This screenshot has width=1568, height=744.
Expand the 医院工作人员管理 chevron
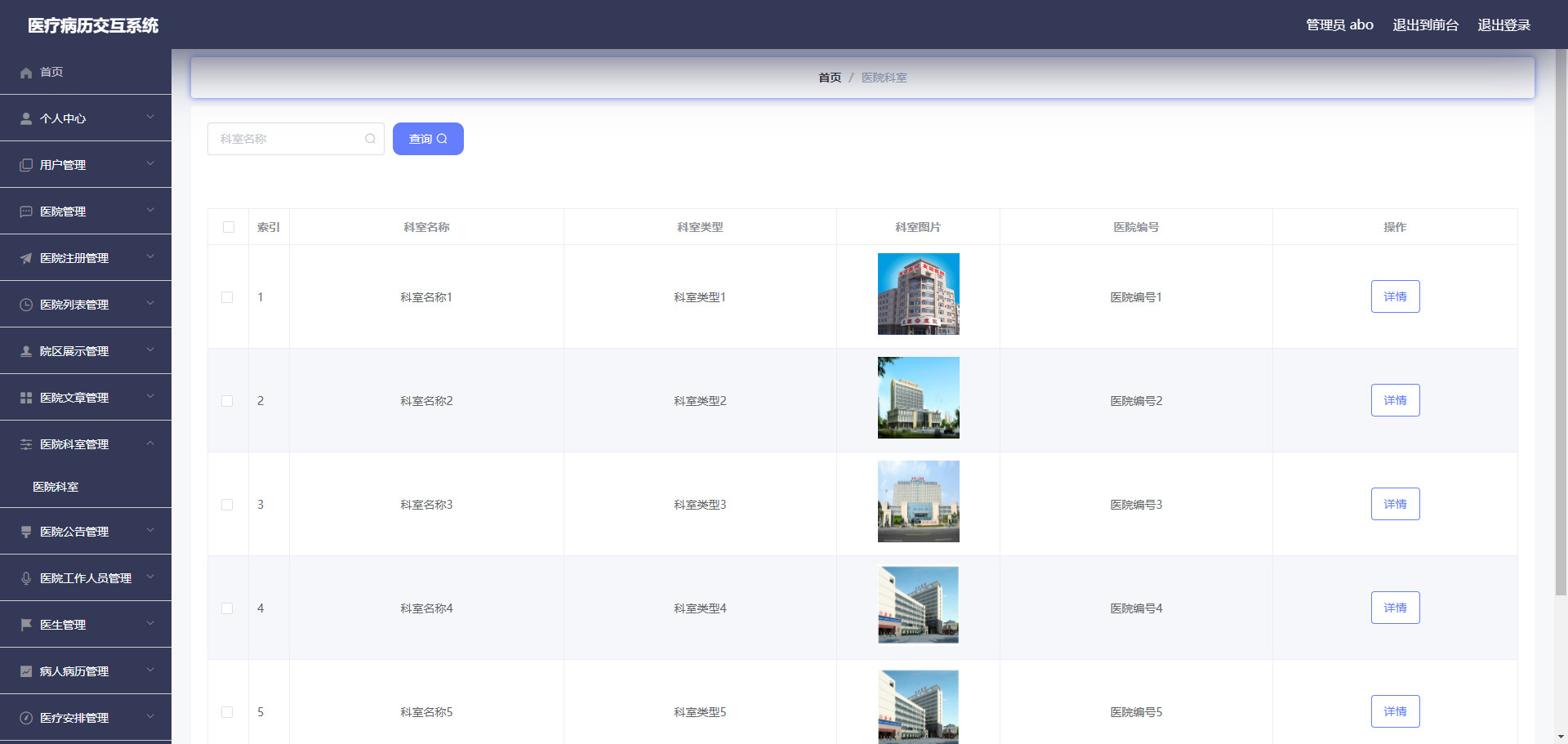pyautogui.click(x=150, y=577)
